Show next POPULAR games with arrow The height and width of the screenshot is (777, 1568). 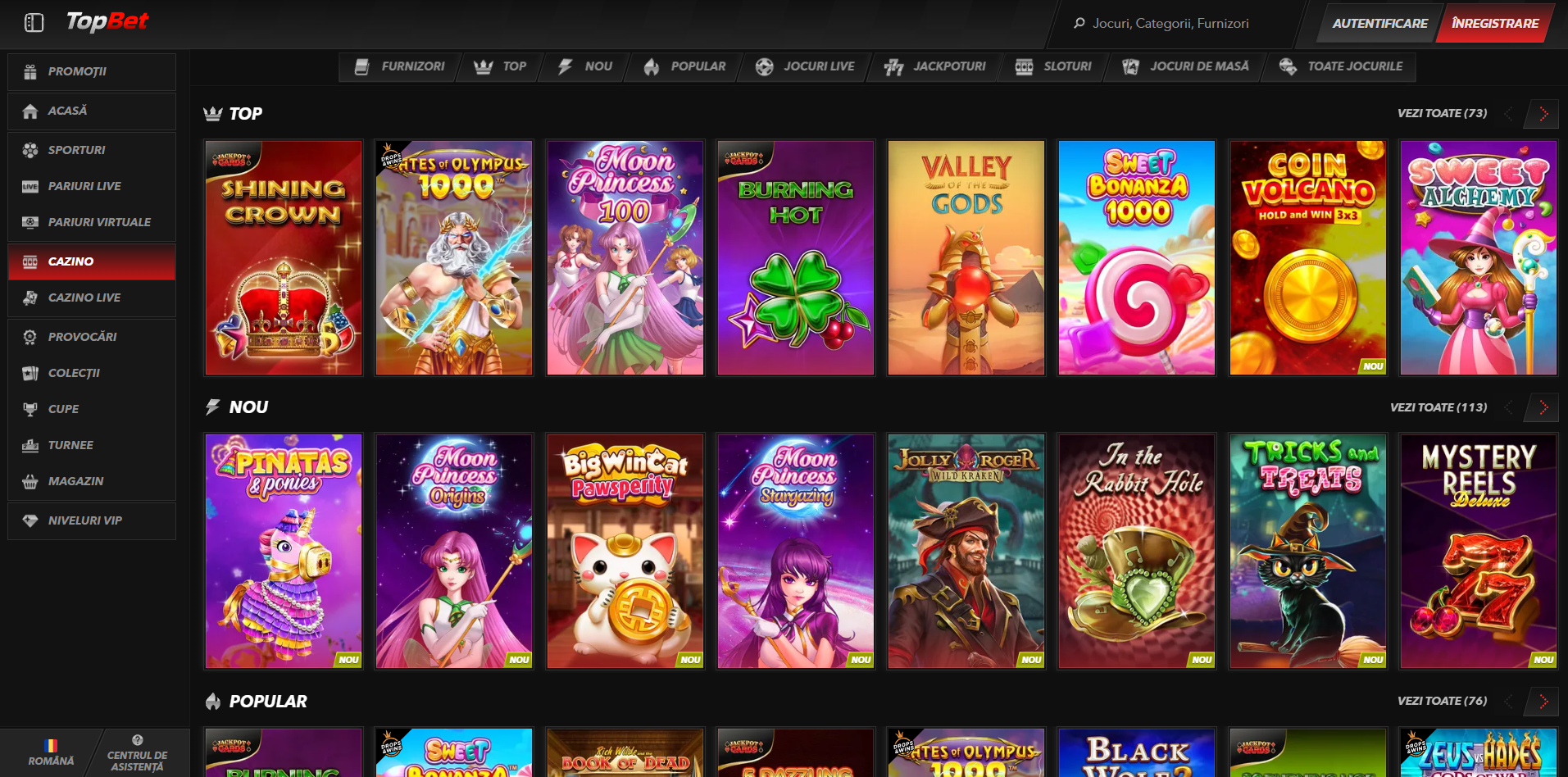(1543, 702)
